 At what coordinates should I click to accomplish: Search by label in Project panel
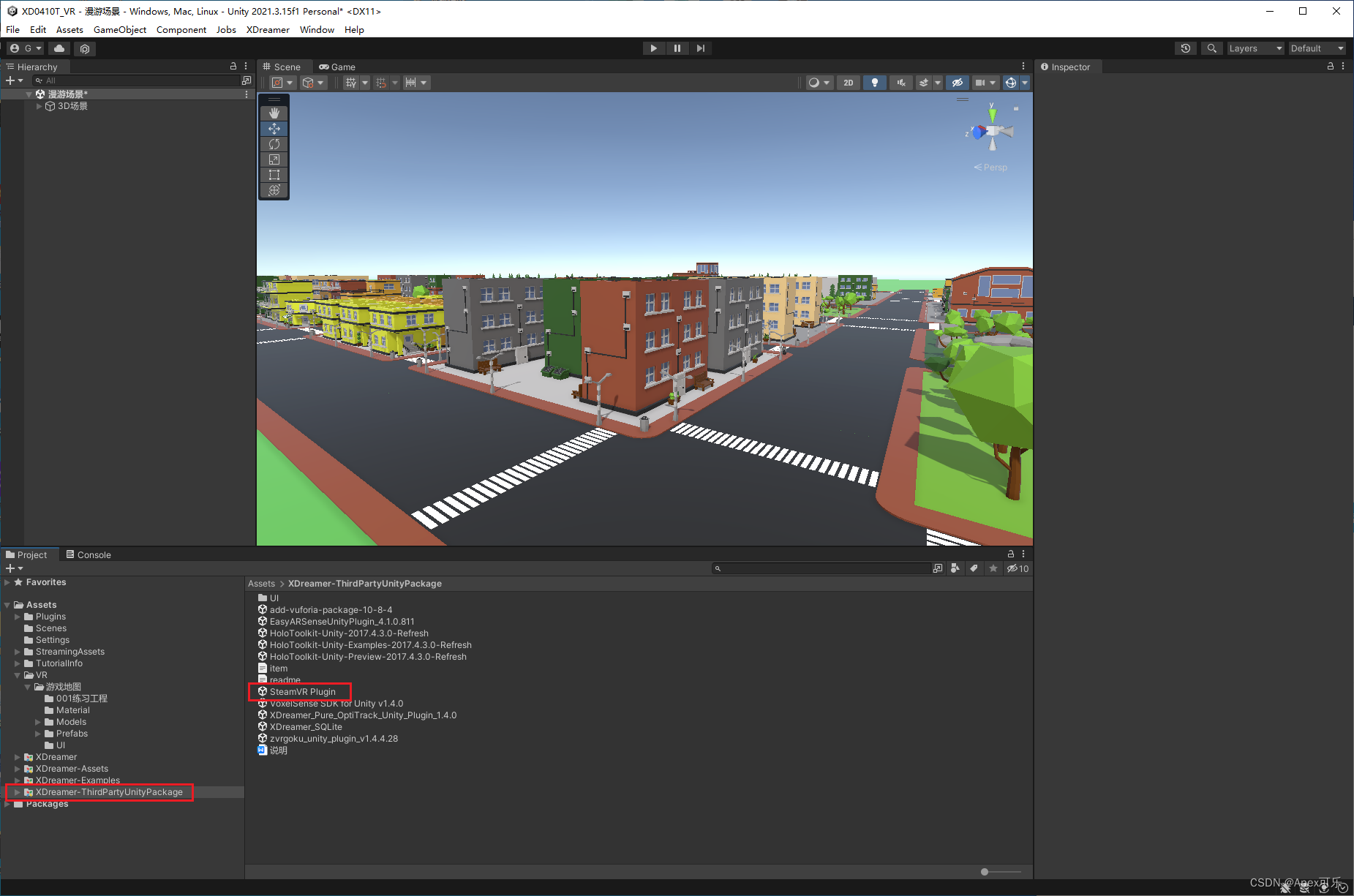[974, 568]
